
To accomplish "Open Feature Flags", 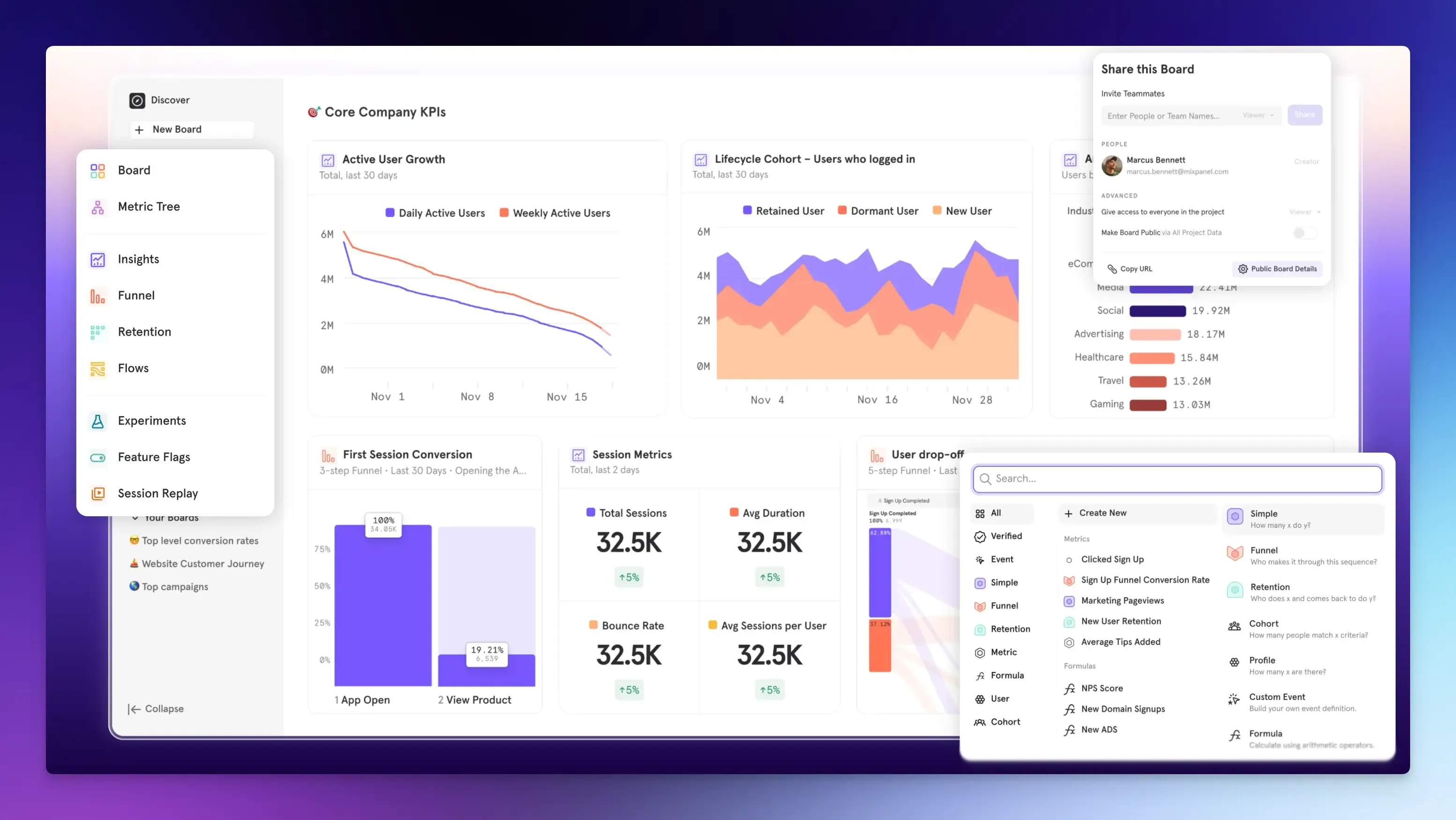I will (153, 457).
